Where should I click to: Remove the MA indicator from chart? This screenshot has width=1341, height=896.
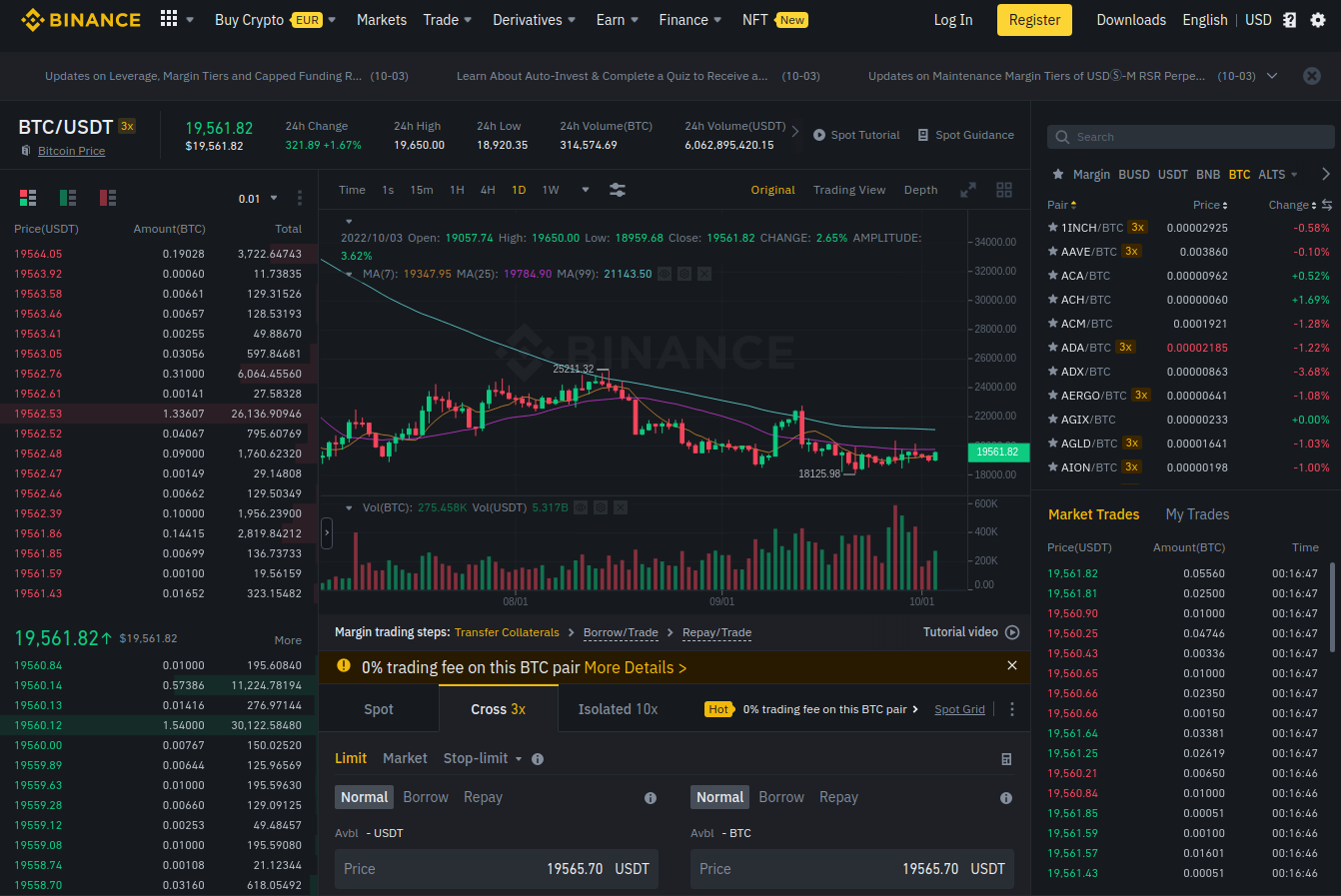point(704,274)
